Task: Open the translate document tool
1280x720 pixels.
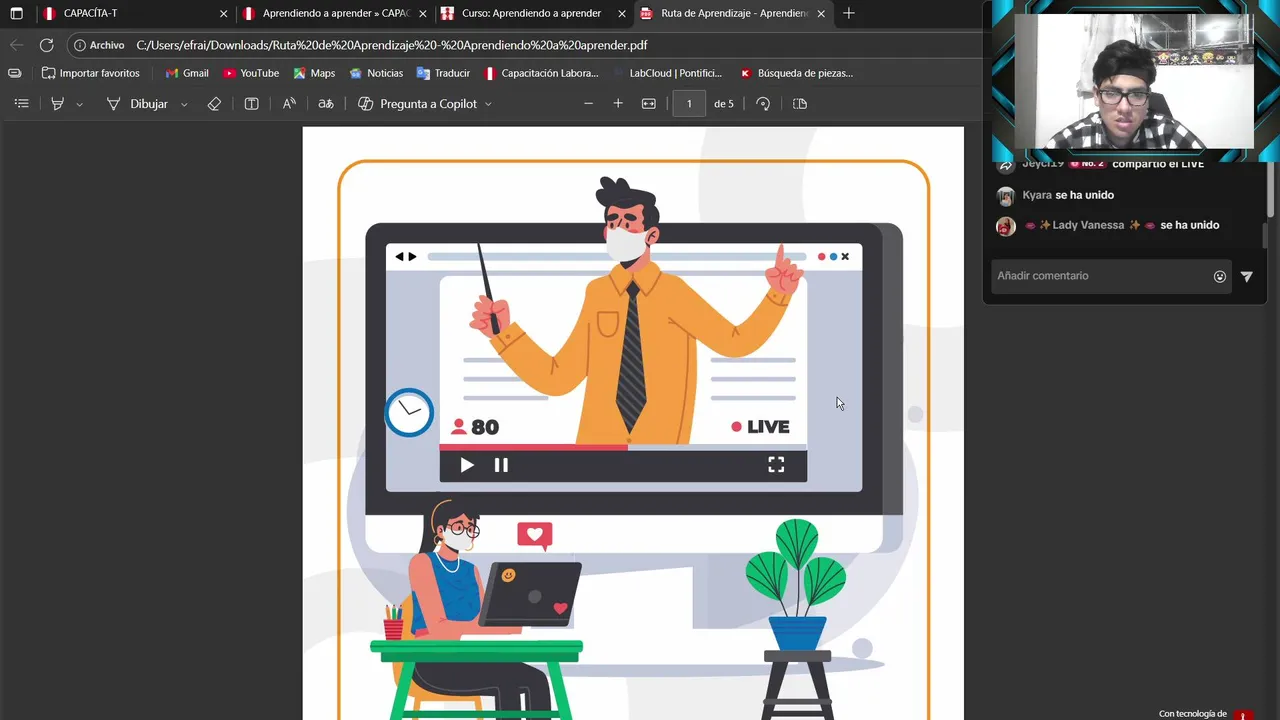Action: 326,104
